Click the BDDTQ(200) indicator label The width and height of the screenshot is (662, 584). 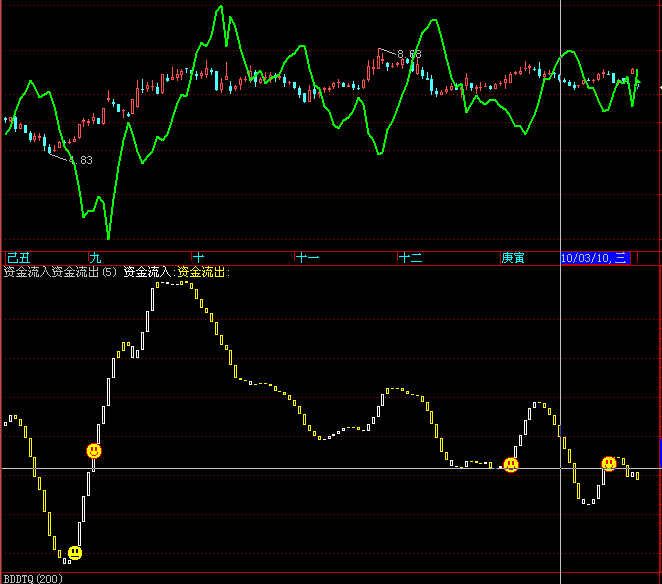coord(33,579)
